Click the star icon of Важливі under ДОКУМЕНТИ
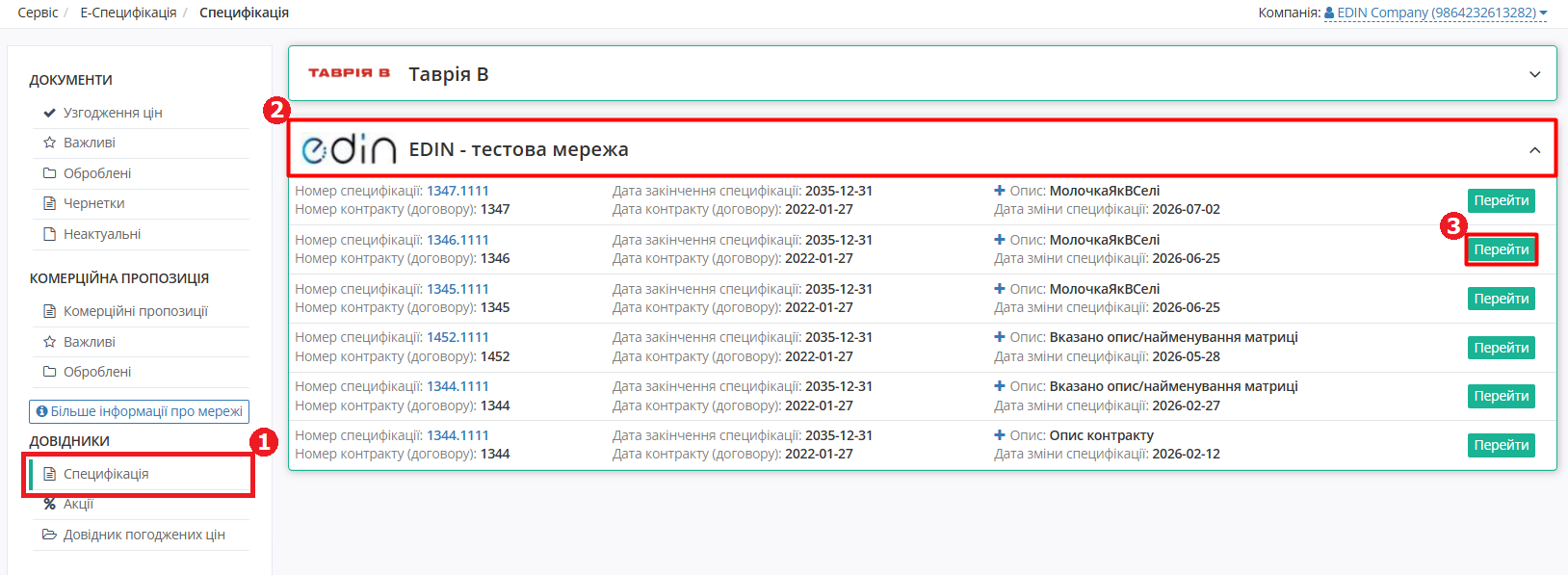This screenshot has height=575, width=1568. click(x=49, y=143)
